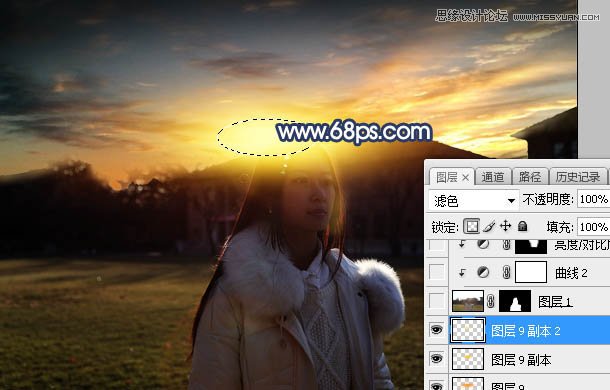
Task: Switch to the 路径 tab
Action: 530,177
